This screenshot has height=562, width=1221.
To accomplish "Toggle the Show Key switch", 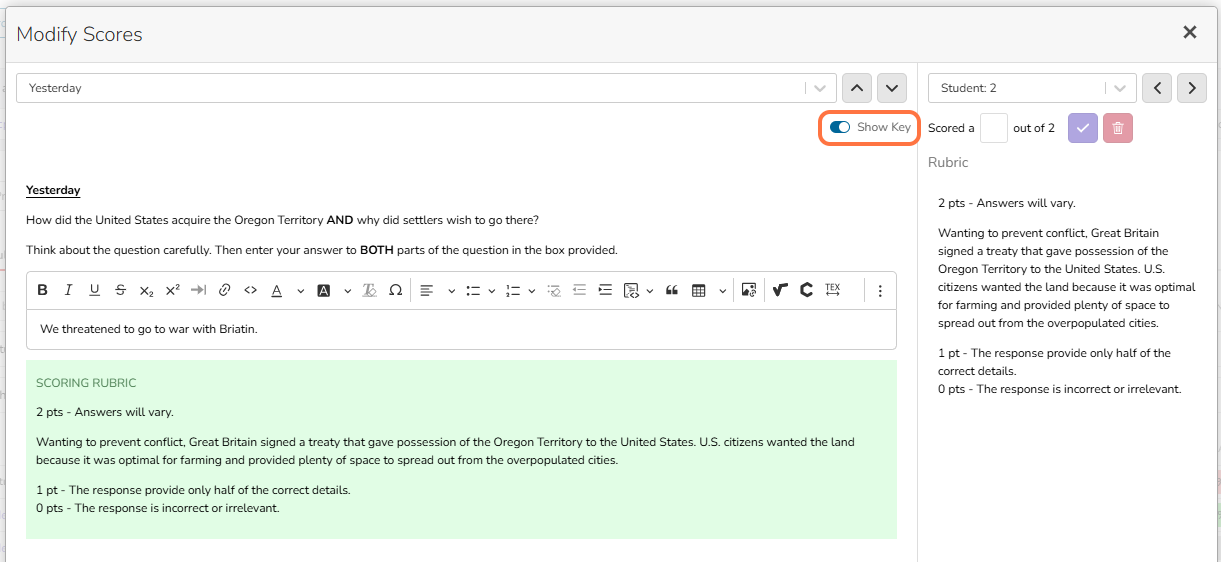I will 840,127.
